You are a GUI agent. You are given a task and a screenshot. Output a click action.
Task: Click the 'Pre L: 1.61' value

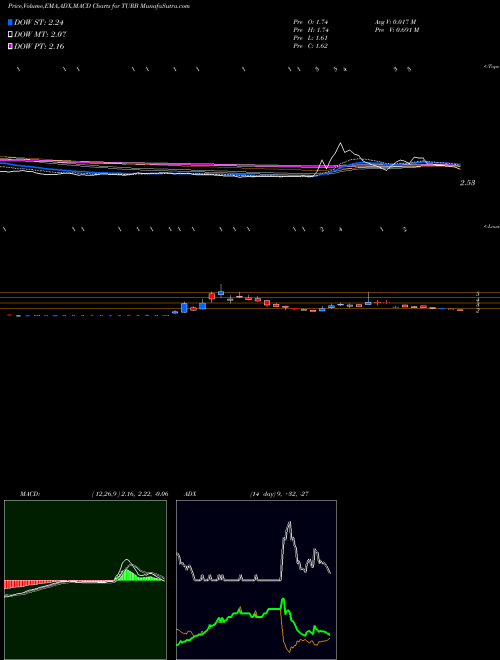click(311, 38)
